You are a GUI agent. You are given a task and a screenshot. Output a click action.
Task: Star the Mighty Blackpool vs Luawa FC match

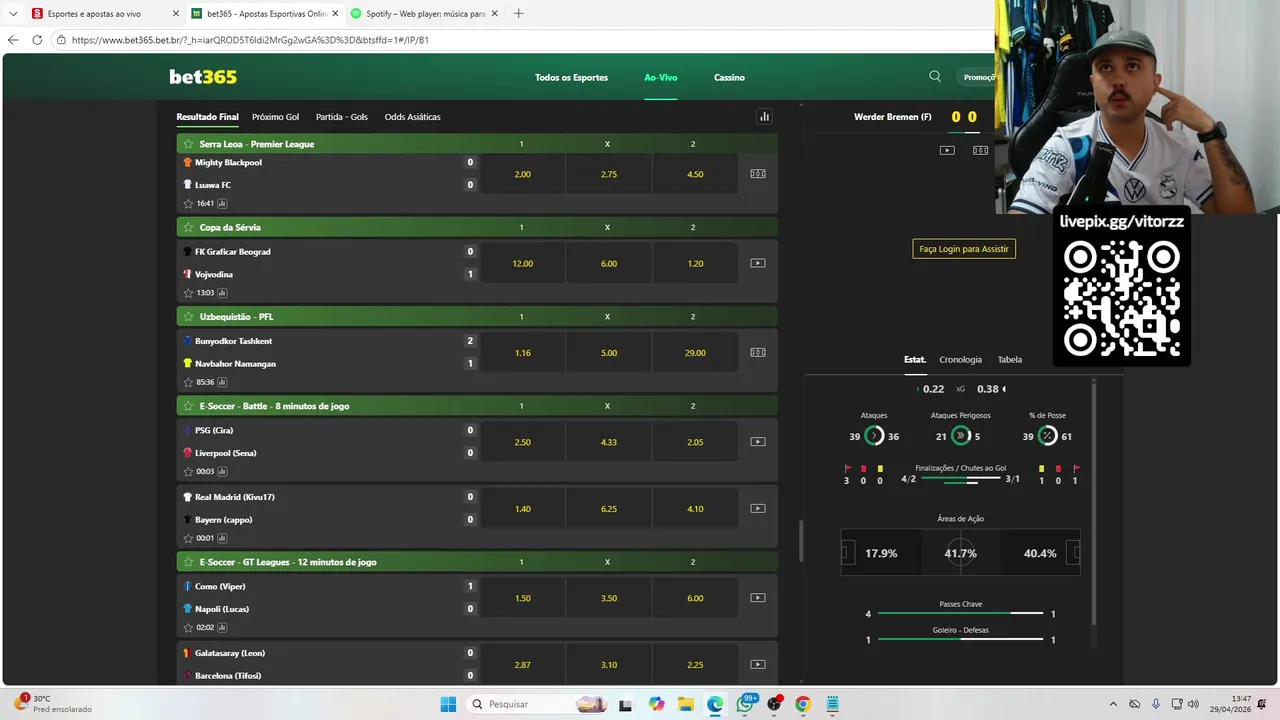pos(188,204)
